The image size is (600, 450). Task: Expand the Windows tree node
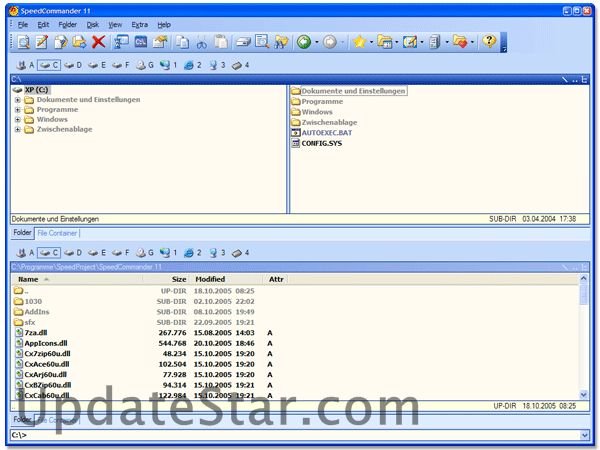[18, 120]
